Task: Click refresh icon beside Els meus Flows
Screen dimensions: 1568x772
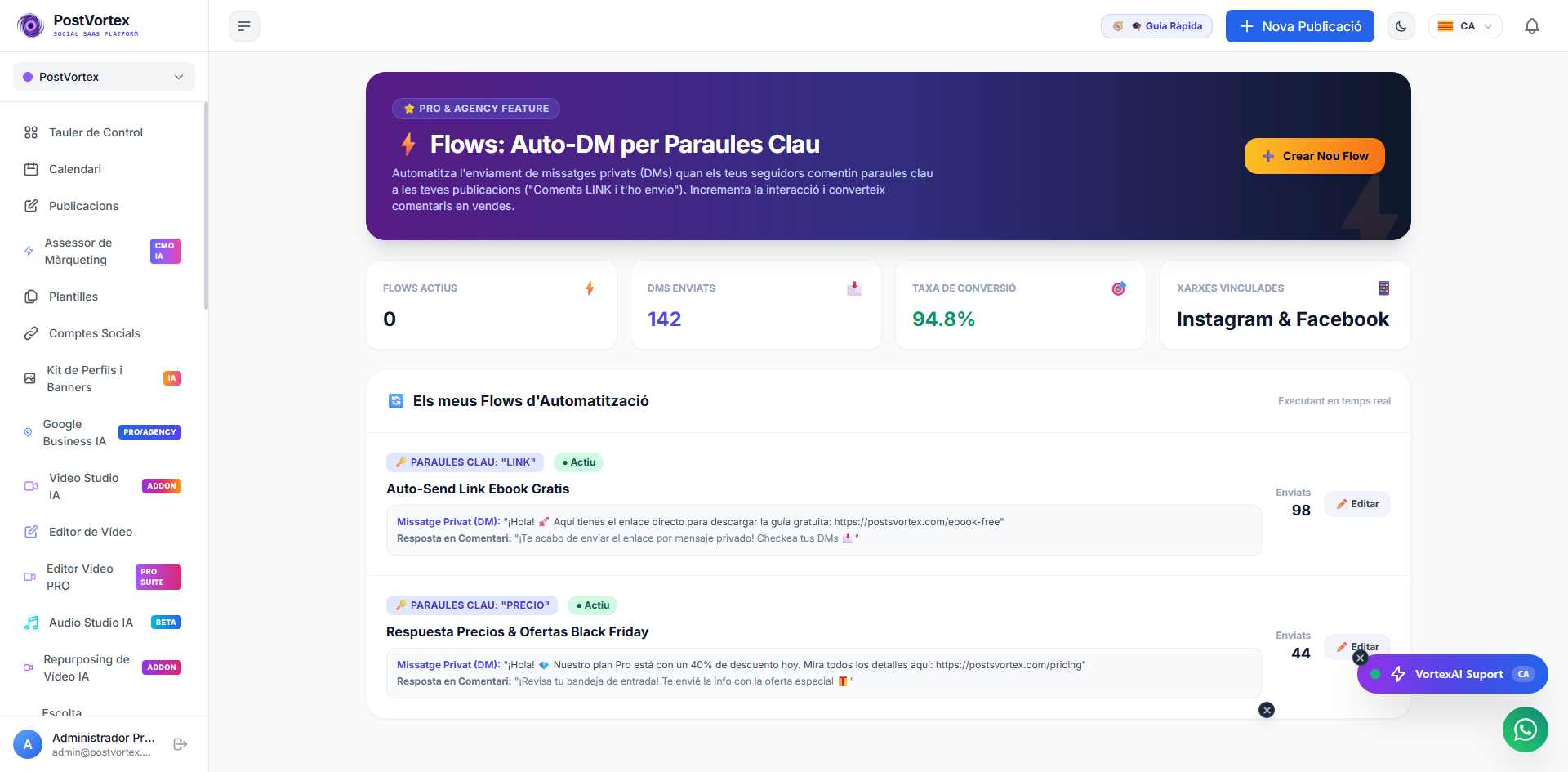Action: click(396, 401)
